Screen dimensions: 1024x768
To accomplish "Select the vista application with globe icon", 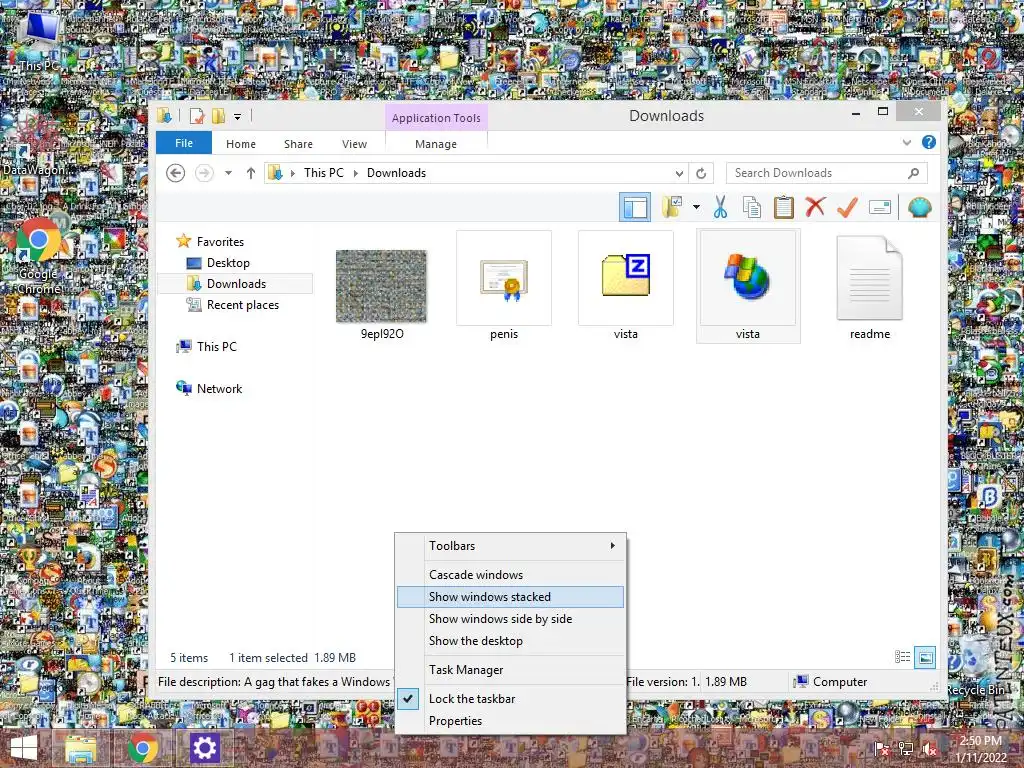I will click(x=748, y=286).
